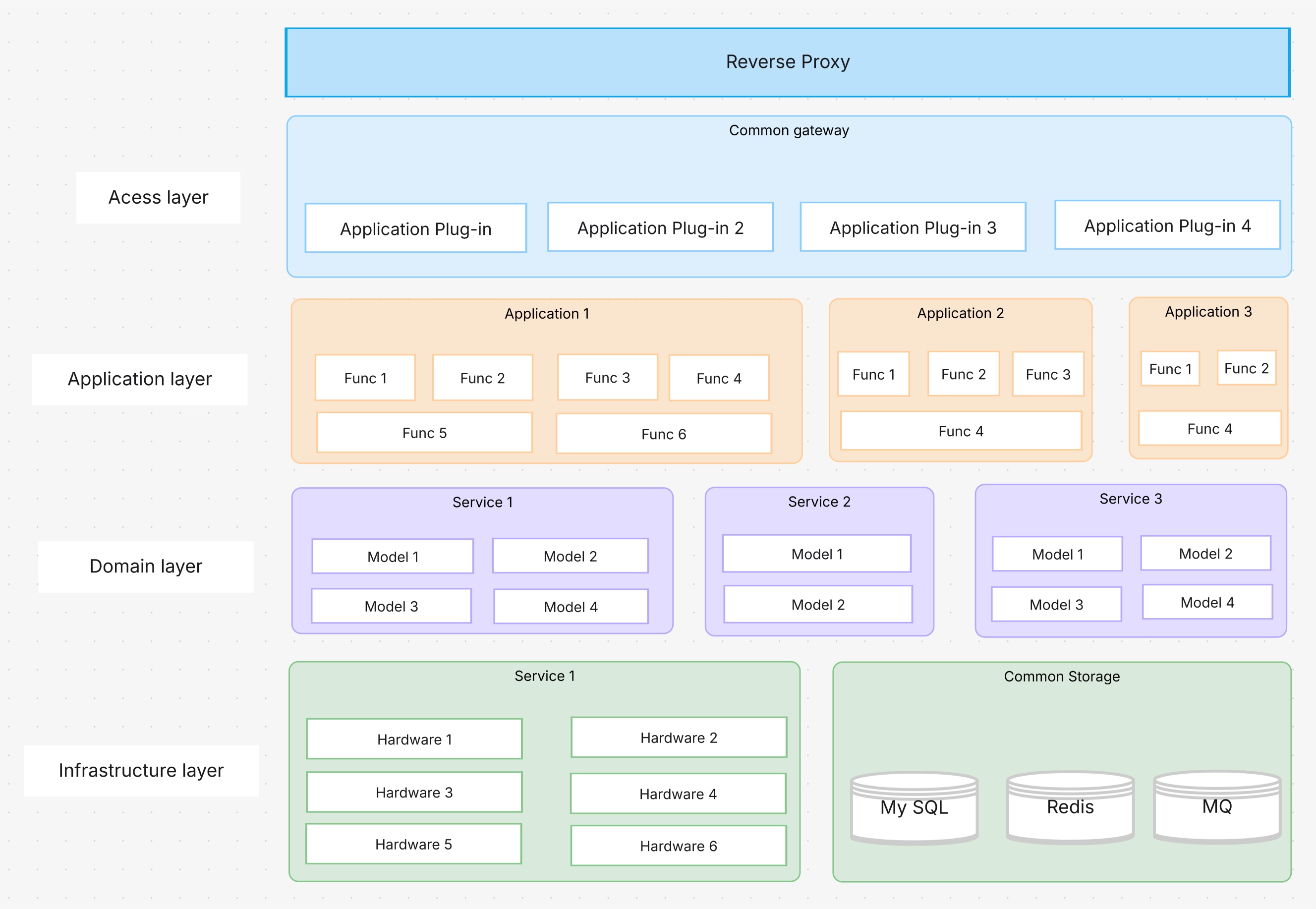The width and height of the screenshot is (1316, 909).
Task: Click Func 6 box in Application 1
Action: (x=663, y=435)
